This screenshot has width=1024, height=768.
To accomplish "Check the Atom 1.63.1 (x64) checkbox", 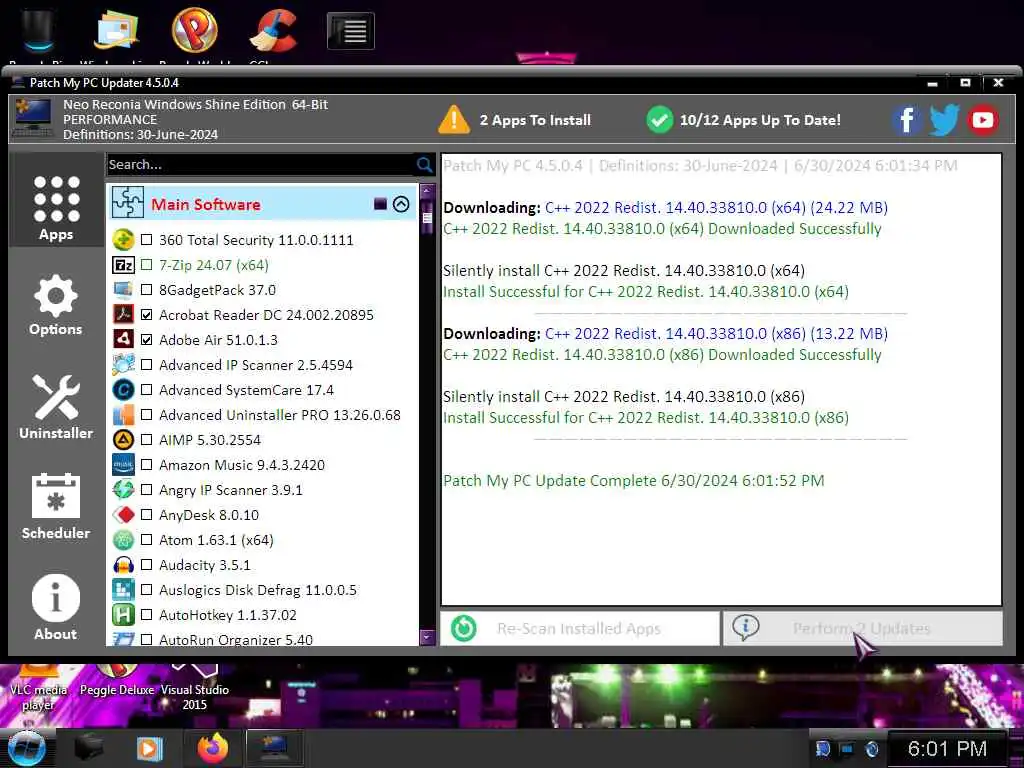I will tap(147, 539).
